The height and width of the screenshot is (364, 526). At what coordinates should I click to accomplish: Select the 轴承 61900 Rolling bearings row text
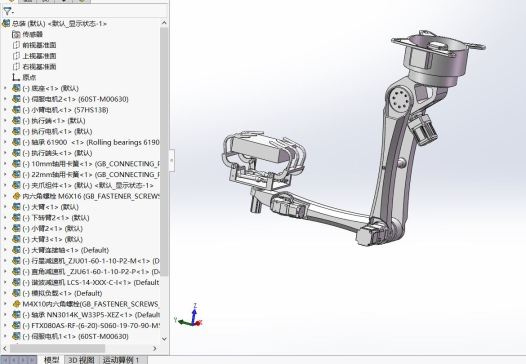click(x=91, y=142)
